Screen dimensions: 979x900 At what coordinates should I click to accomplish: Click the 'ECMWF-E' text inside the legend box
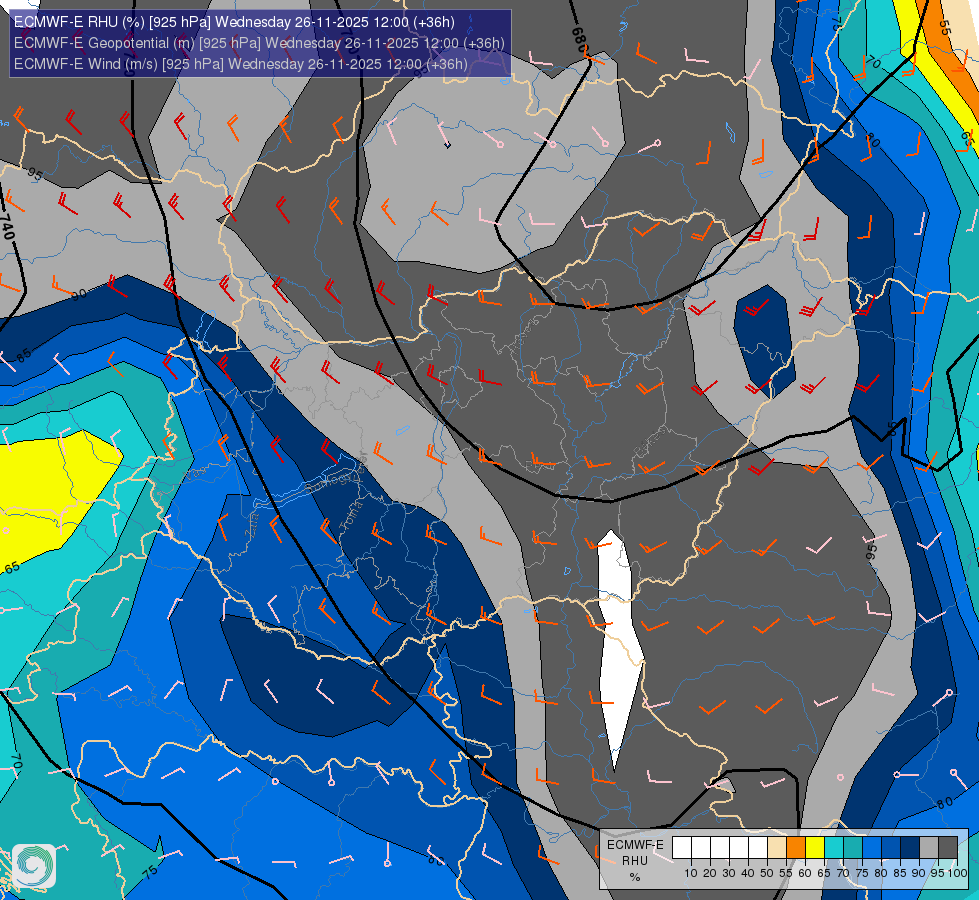(x=635, y=845)
